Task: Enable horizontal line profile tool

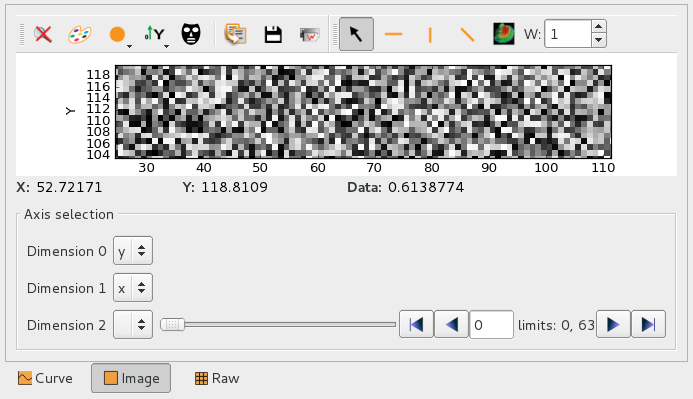Action: [x=393, y=34]
